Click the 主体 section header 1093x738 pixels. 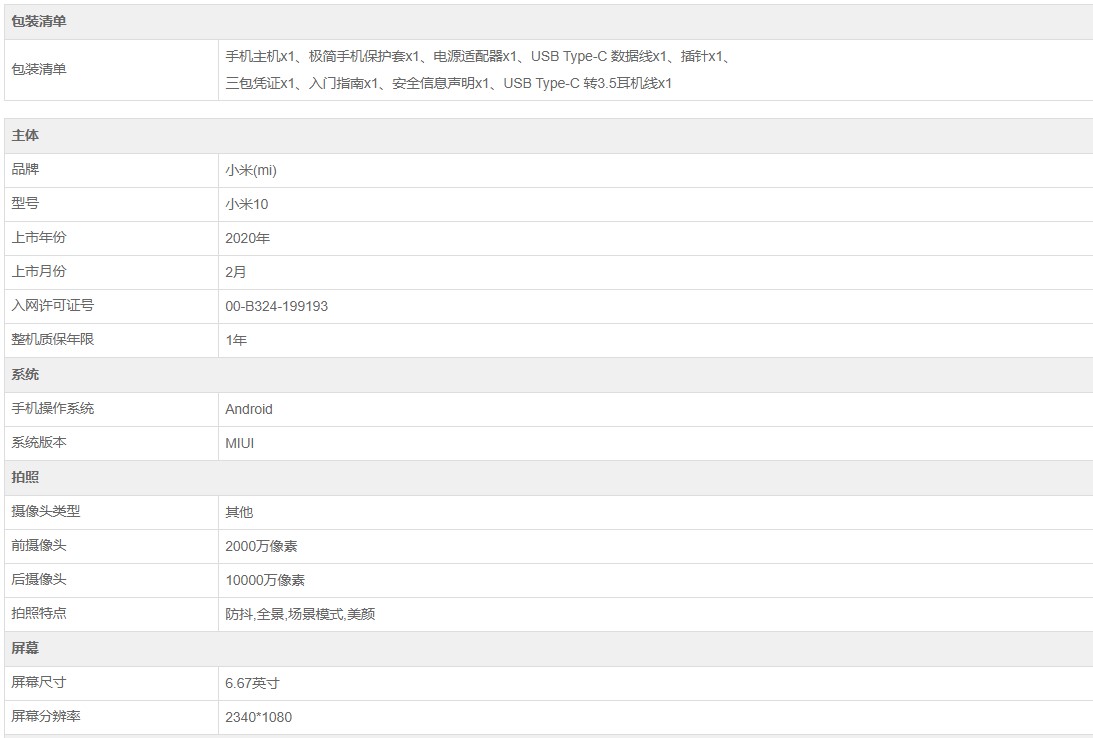tap(25, 135)
